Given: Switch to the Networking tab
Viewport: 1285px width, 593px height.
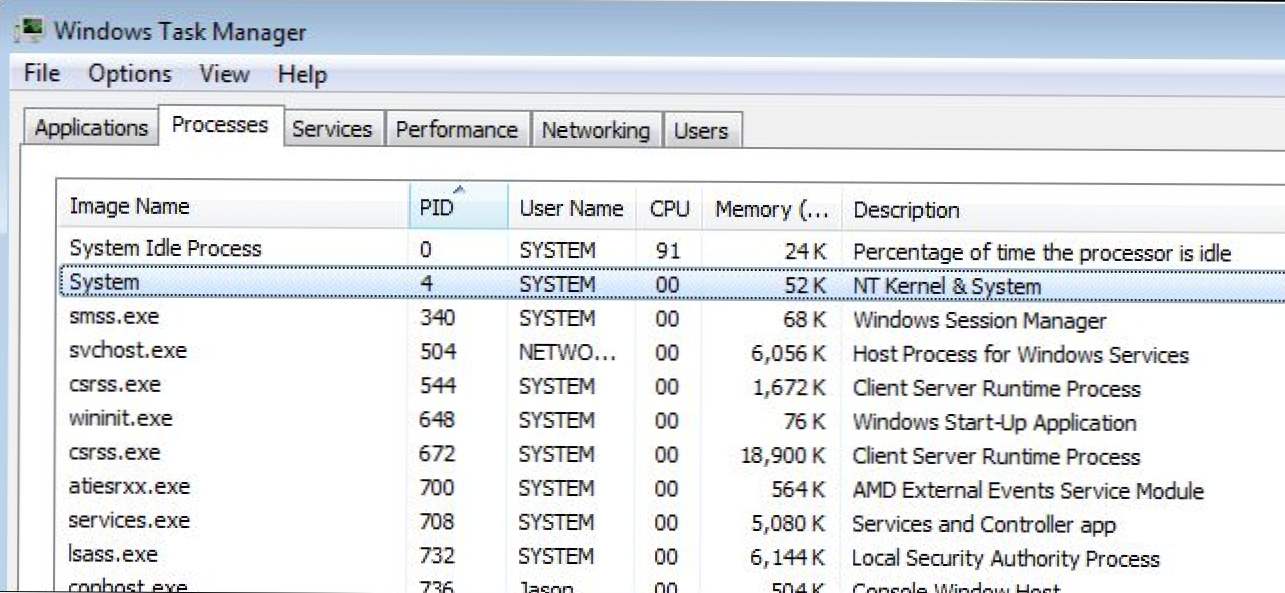Looking at the screenshot, I should [x=595, y=130].
